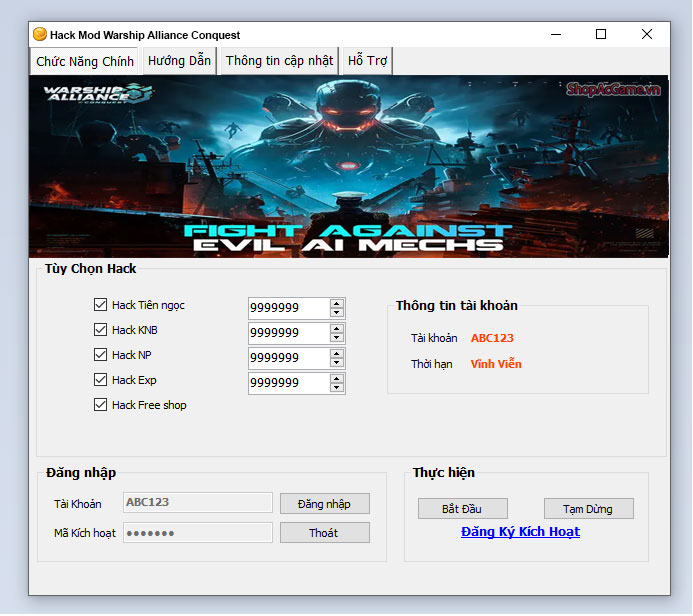Screen dimensions: 693x616
Task: Click the gold coin app icon in title bar
Action: pos(40,34)
